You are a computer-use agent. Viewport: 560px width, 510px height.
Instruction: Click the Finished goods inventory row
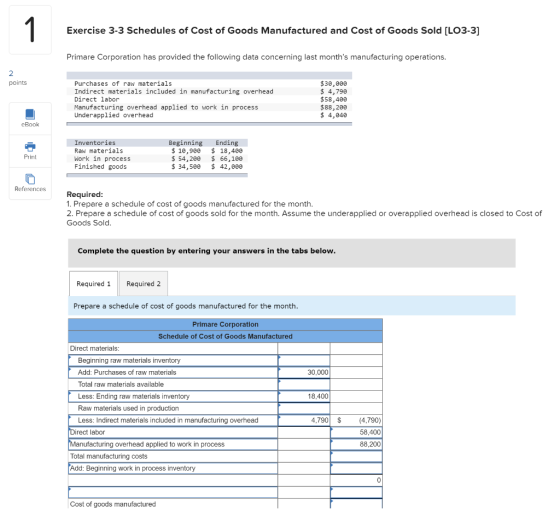pos(157,166)
